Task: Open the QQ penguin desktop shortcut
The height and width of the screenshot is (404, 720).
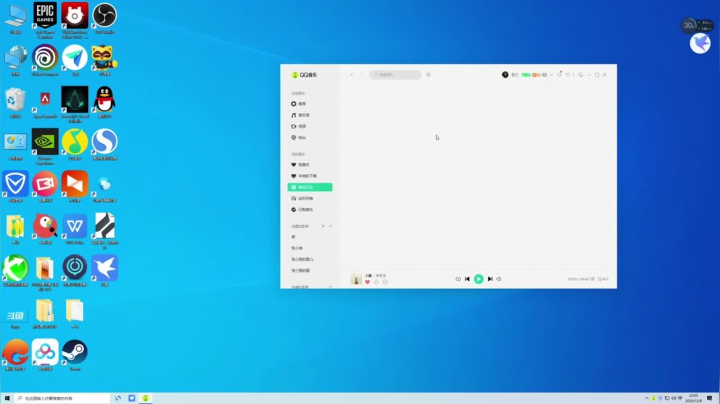Action: click(x=105, y=102)
